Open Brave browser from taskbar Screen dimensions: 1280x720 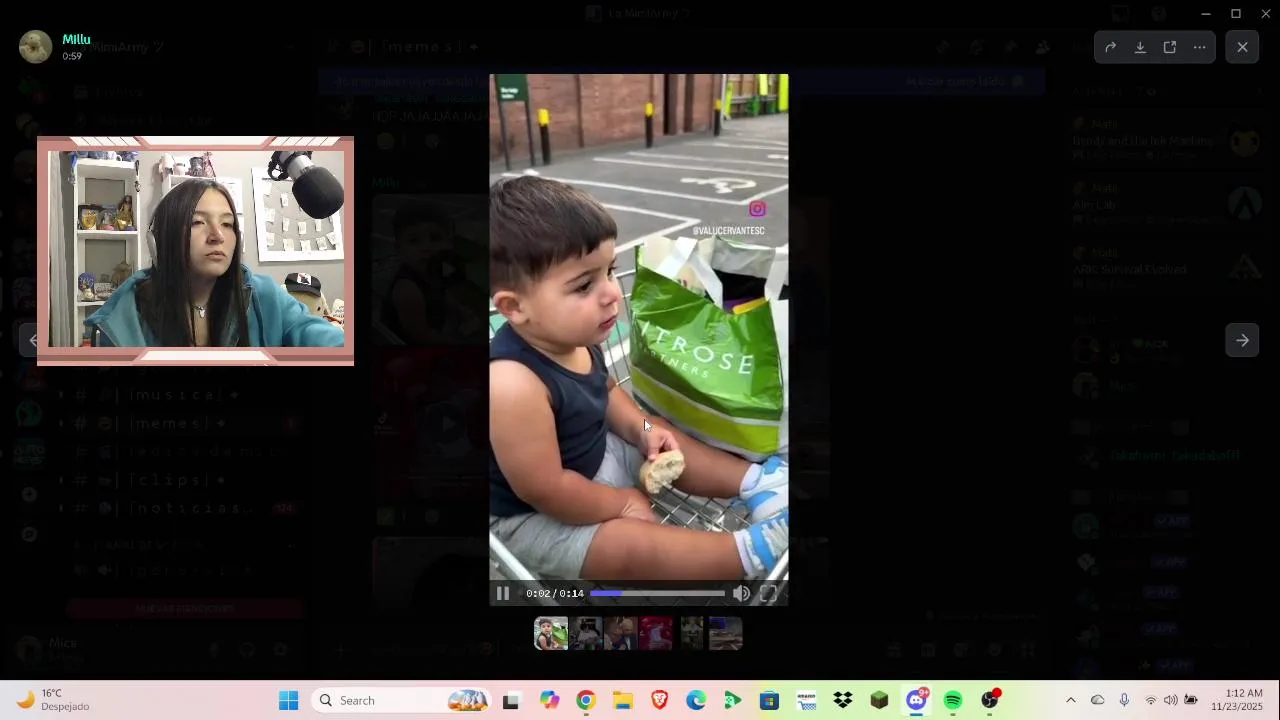click(x=660, y=700)
